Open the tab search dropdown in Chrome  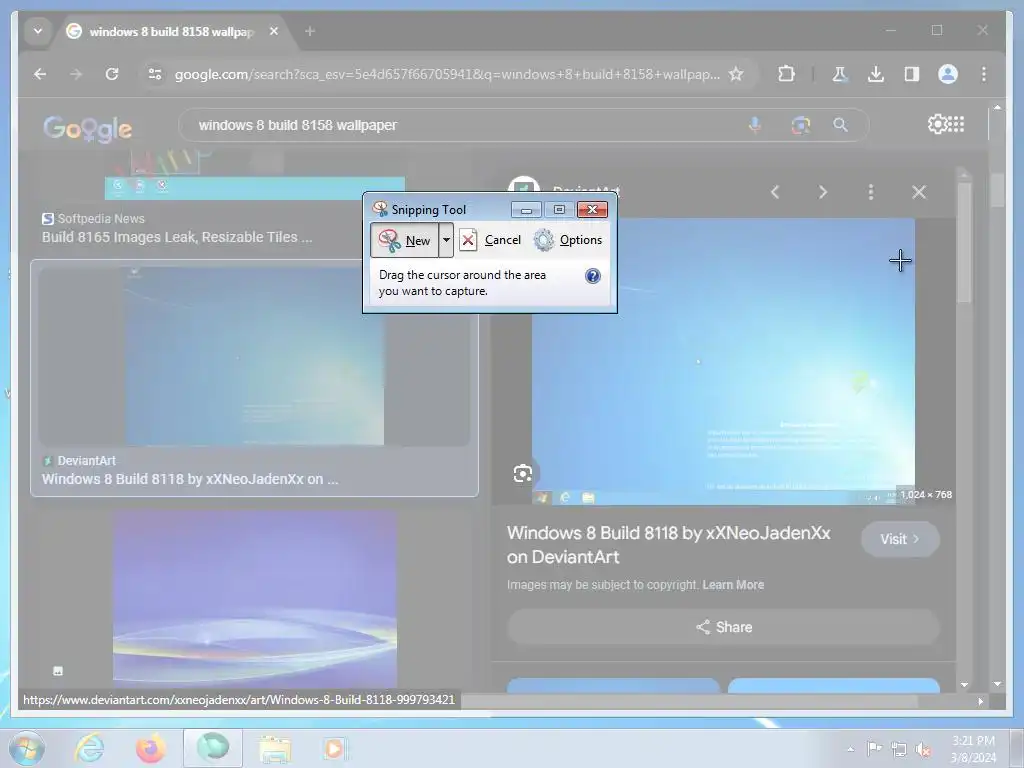tap(38, 31)
